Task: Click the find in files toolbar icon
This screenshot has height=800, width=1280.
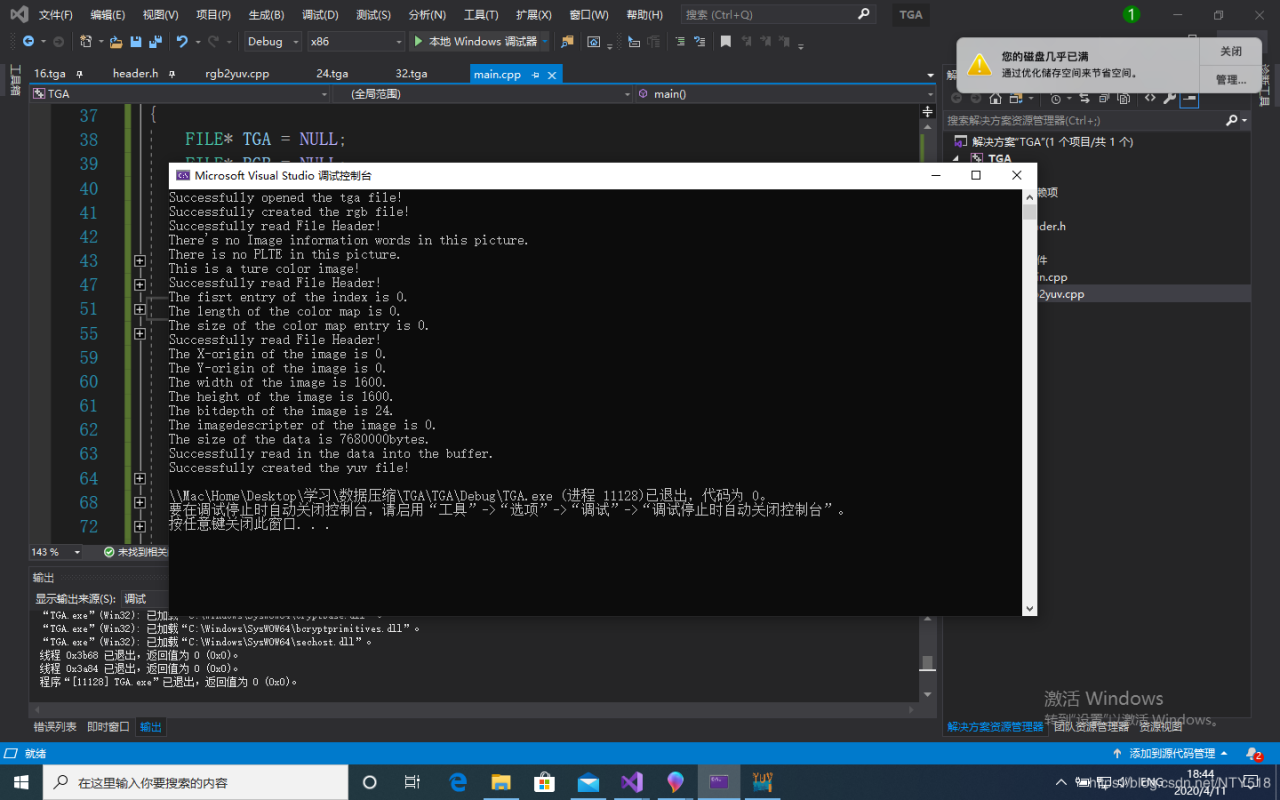Action: 567,41
